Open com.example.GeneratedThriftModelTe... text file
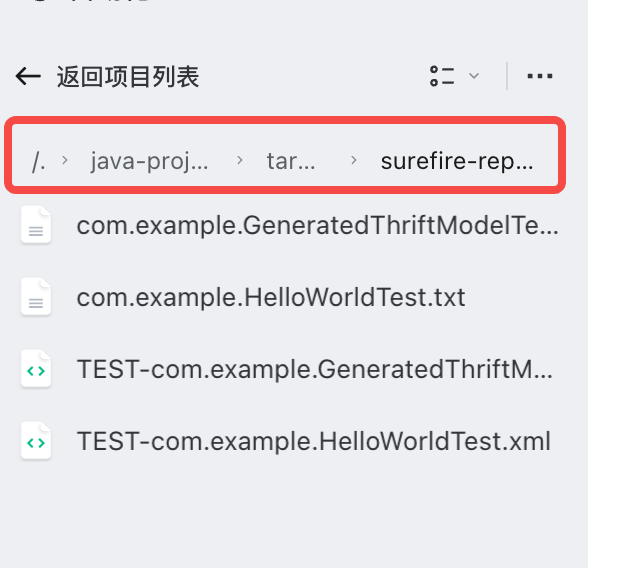The image size is (618, 568). coord(290,225)
